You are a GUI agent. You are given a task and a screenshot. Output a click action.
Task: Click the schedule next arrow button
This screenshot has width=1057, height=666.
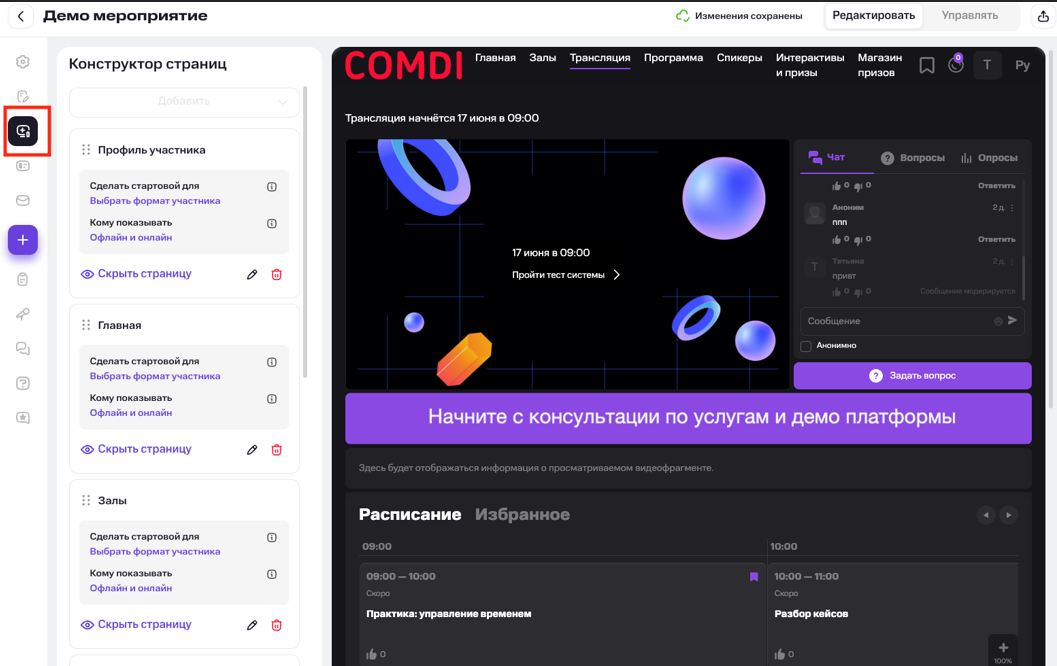[x=1008, y=515]
